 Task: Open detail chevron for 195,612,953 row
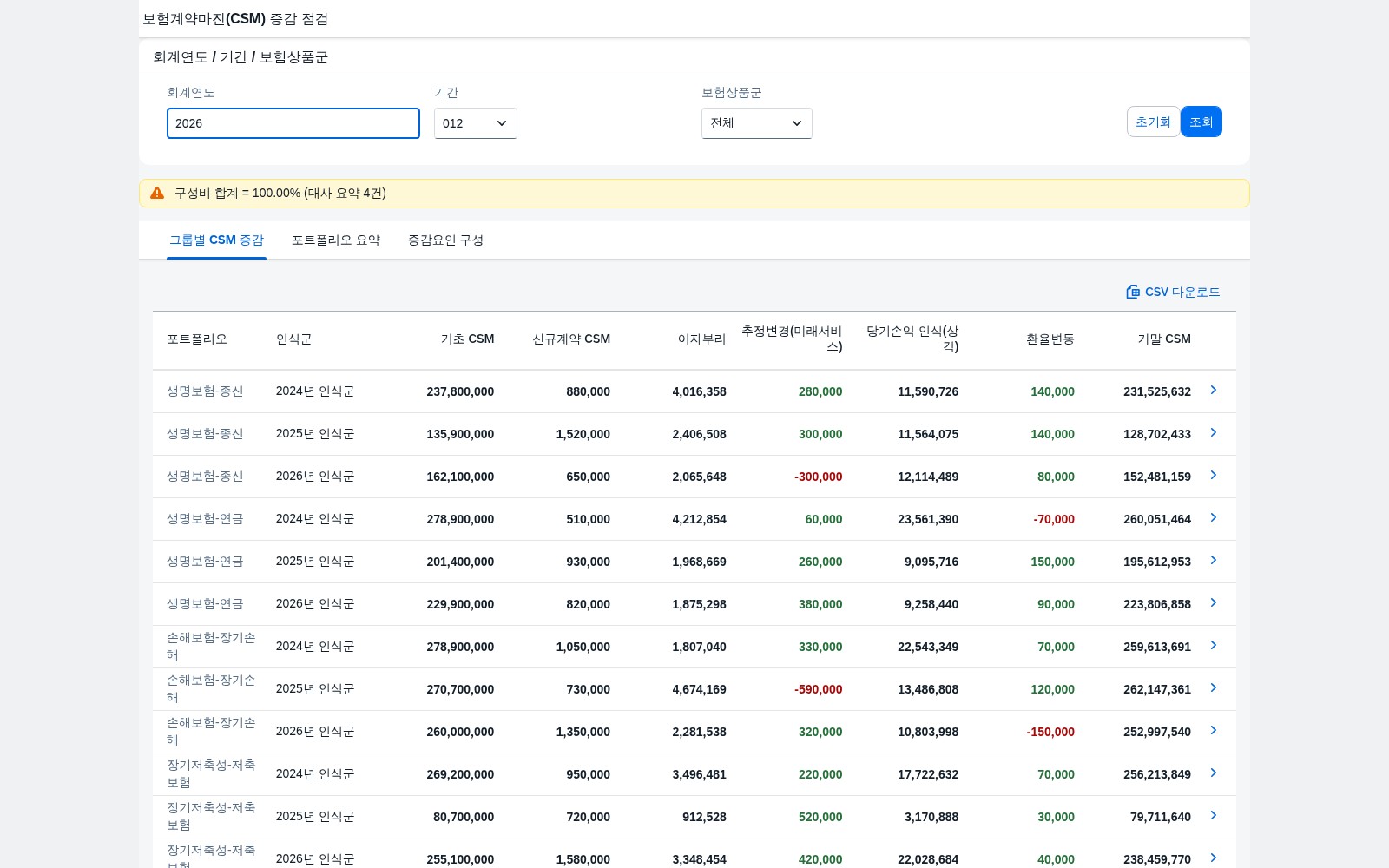1214,561
